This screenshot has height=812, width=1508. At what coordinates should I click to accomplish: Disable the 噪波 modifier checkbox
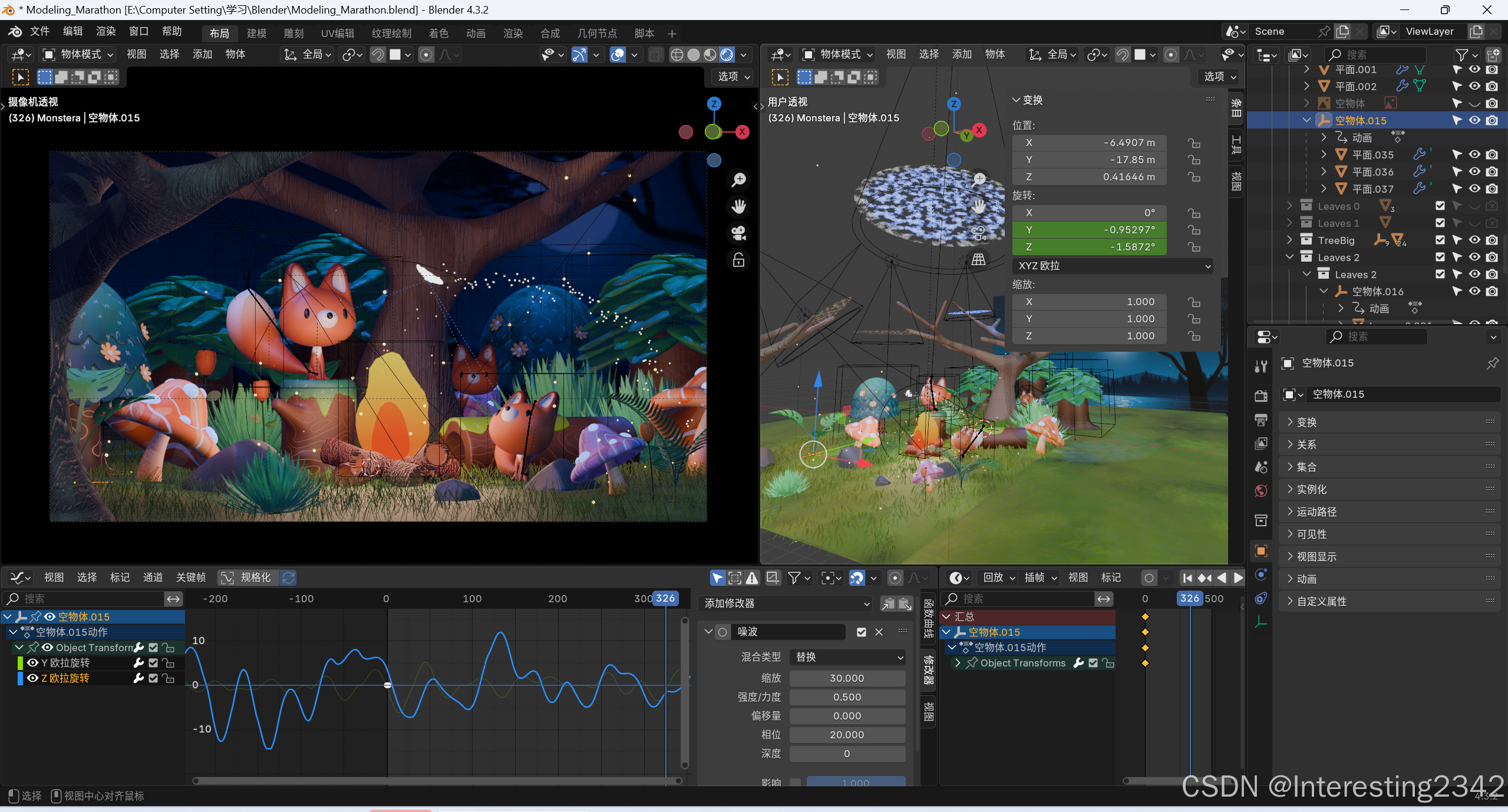point(862,632)
